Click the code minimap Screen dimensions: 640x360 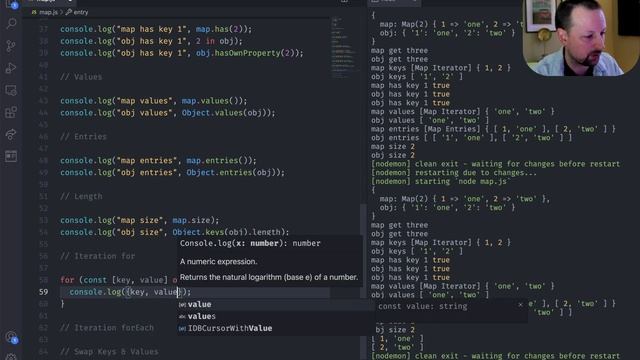pos(344,47)
